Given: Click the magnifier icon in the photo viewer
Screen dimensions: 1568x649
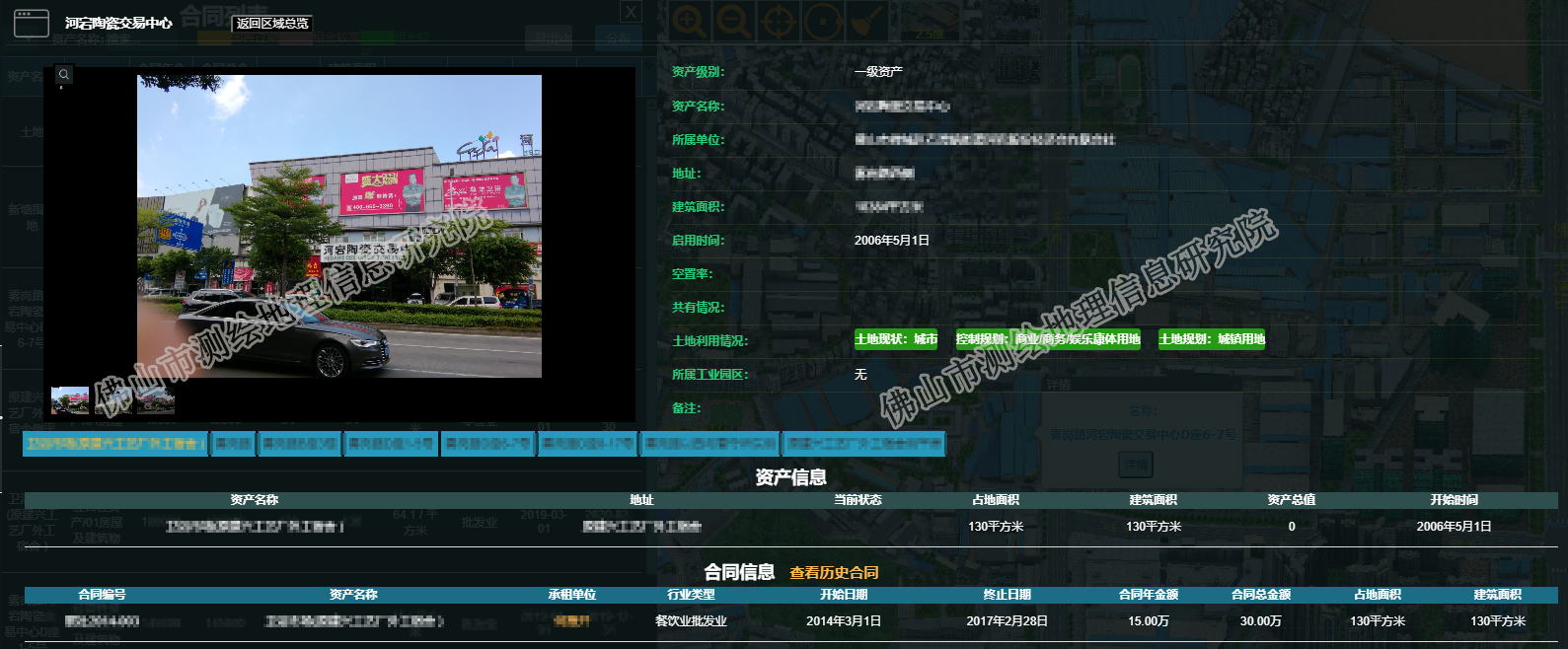Looking at the screenshot, I should 63,75.
